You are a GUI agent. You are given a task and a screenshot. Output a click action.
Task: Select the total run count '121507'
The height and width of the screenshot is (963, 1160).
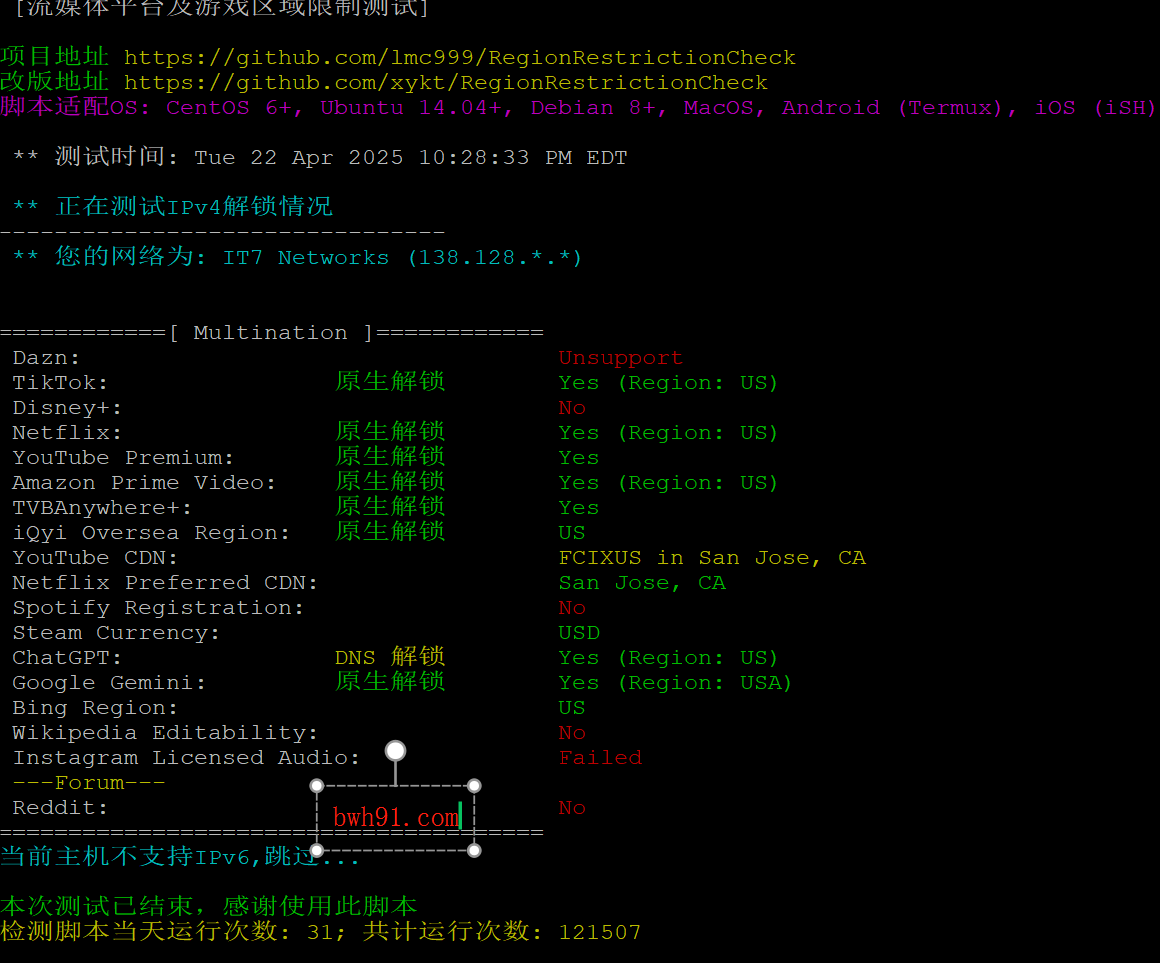click(600, 932)
